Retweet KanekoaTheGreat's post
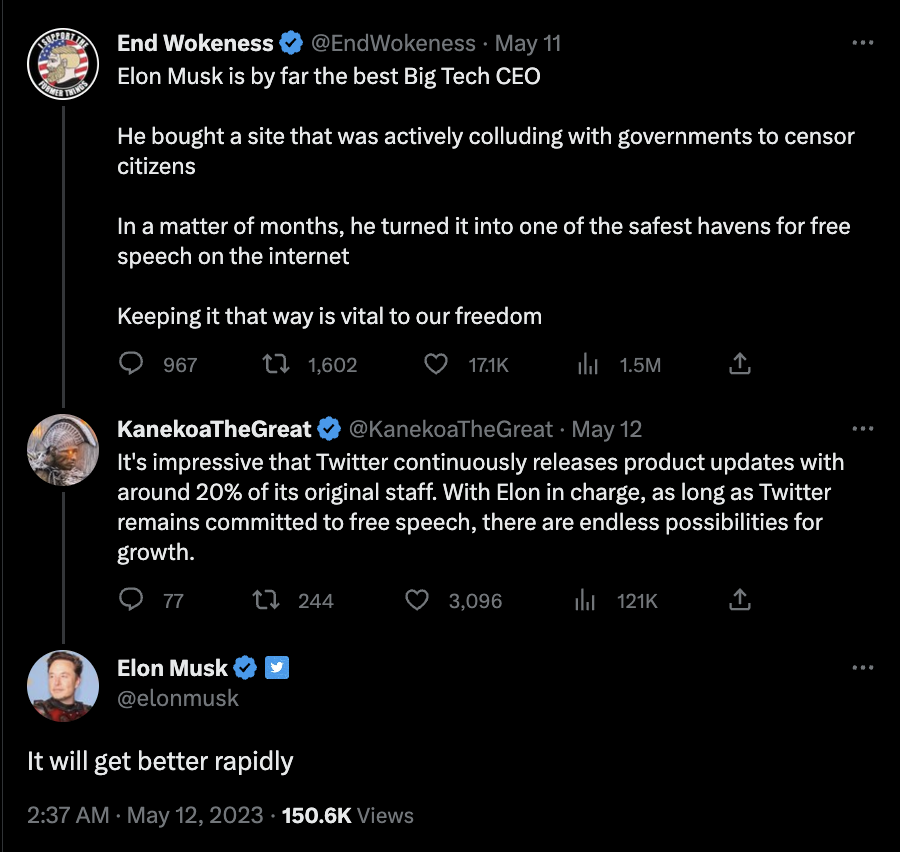This screenshot has width=900, height=852. 265,600
